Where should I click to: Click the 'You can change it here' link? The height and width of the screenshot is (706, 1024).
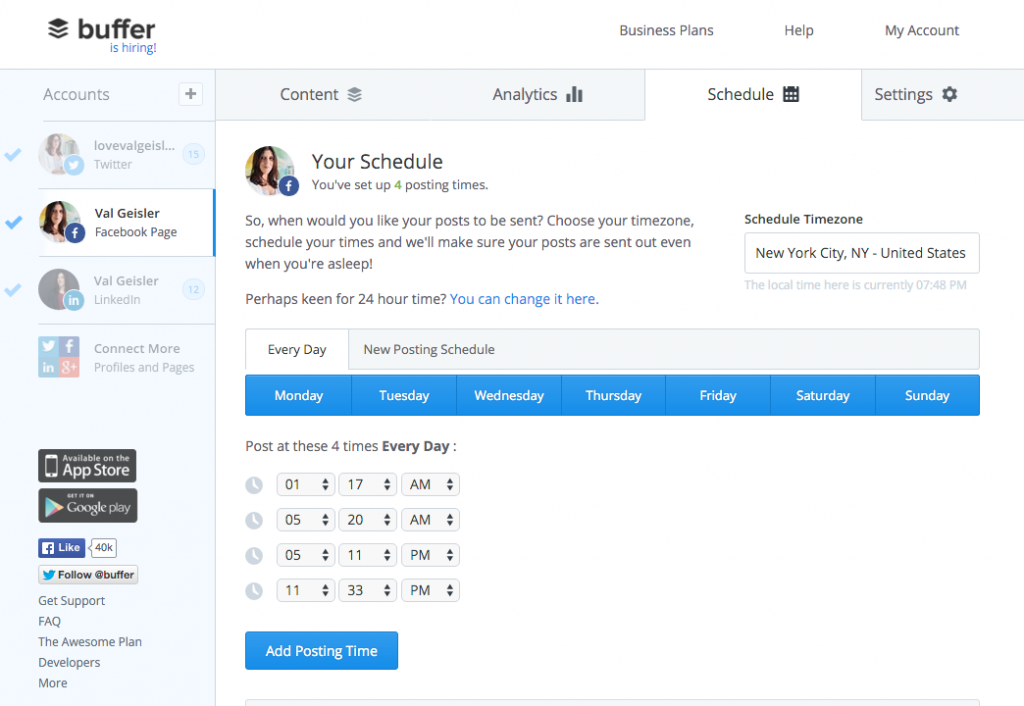click(524, 299)
